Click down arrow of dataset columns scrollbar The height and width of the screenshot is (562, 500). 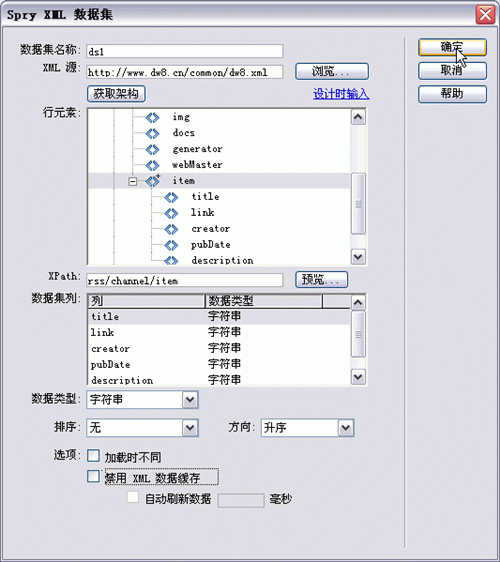coord(358,377)
